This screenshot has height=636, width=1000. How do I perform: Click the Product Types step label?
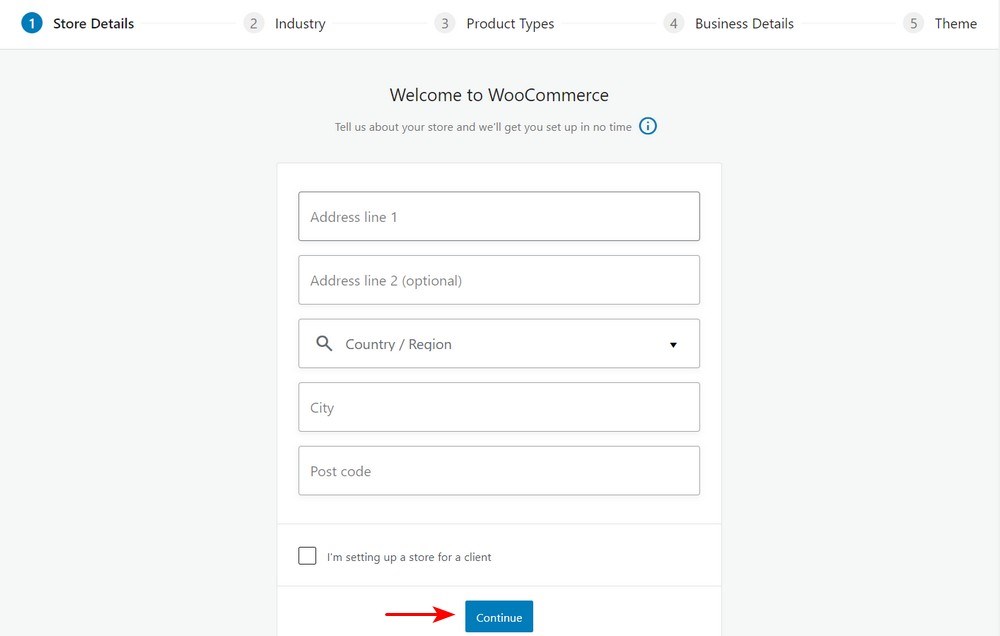[510, 23]
